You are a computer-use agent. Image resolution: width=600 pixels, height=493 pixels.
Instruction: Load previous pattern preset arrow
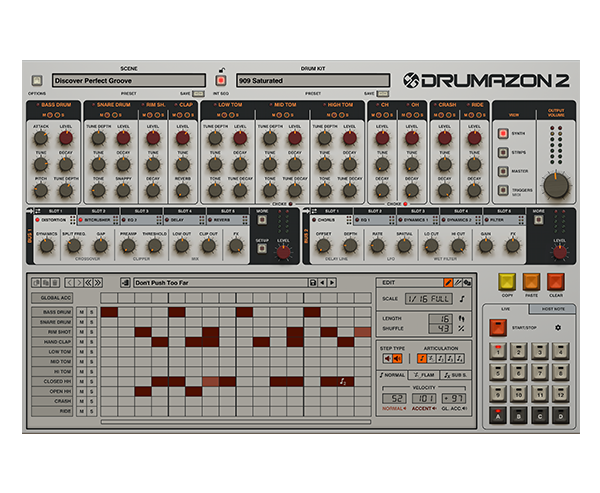click(x=322, y=283)
